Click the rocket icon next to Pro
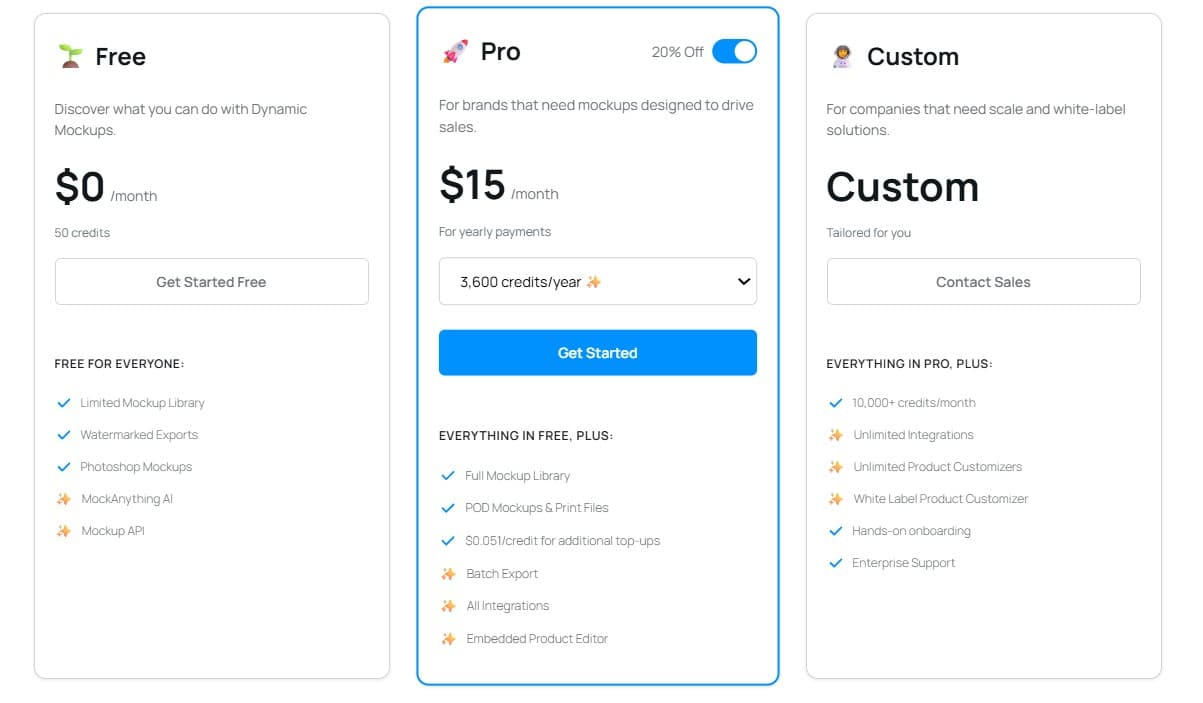This screenshot has width=1203, height=703. click(454, 51)
